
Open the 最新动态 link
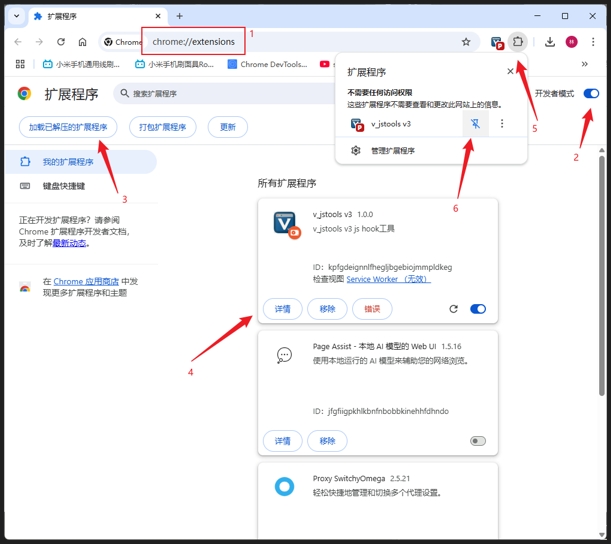tap(69, 243)
